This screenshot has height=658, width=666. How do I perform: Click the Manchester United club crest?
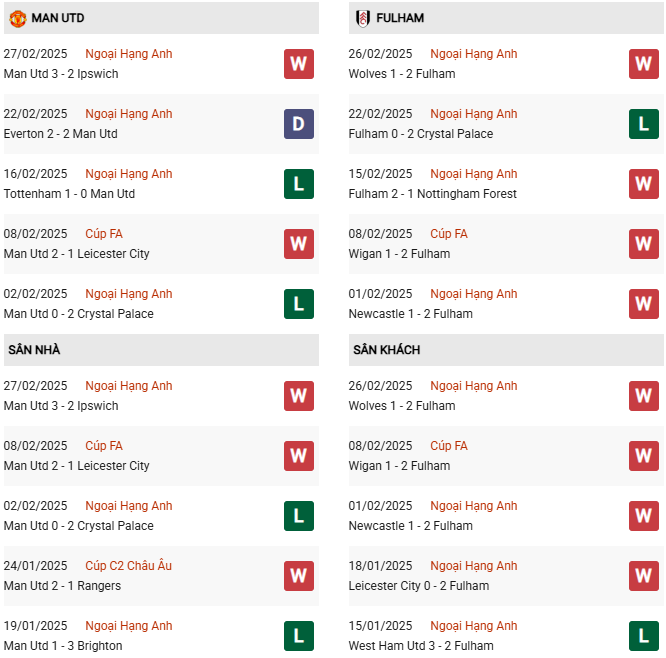tap(18, 18)
